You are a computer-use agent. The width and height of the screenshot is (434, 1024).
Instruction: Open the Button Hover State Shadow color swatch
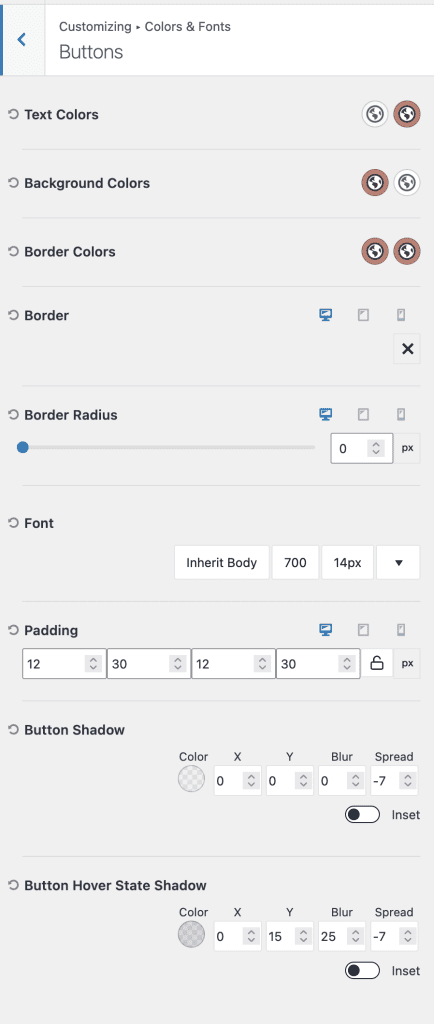[x=191, y=935]
